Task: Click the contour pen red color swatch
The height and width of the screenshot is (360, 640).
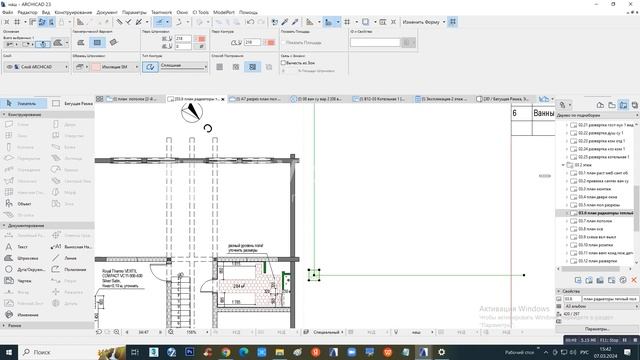Action: (x=270, y=42)
